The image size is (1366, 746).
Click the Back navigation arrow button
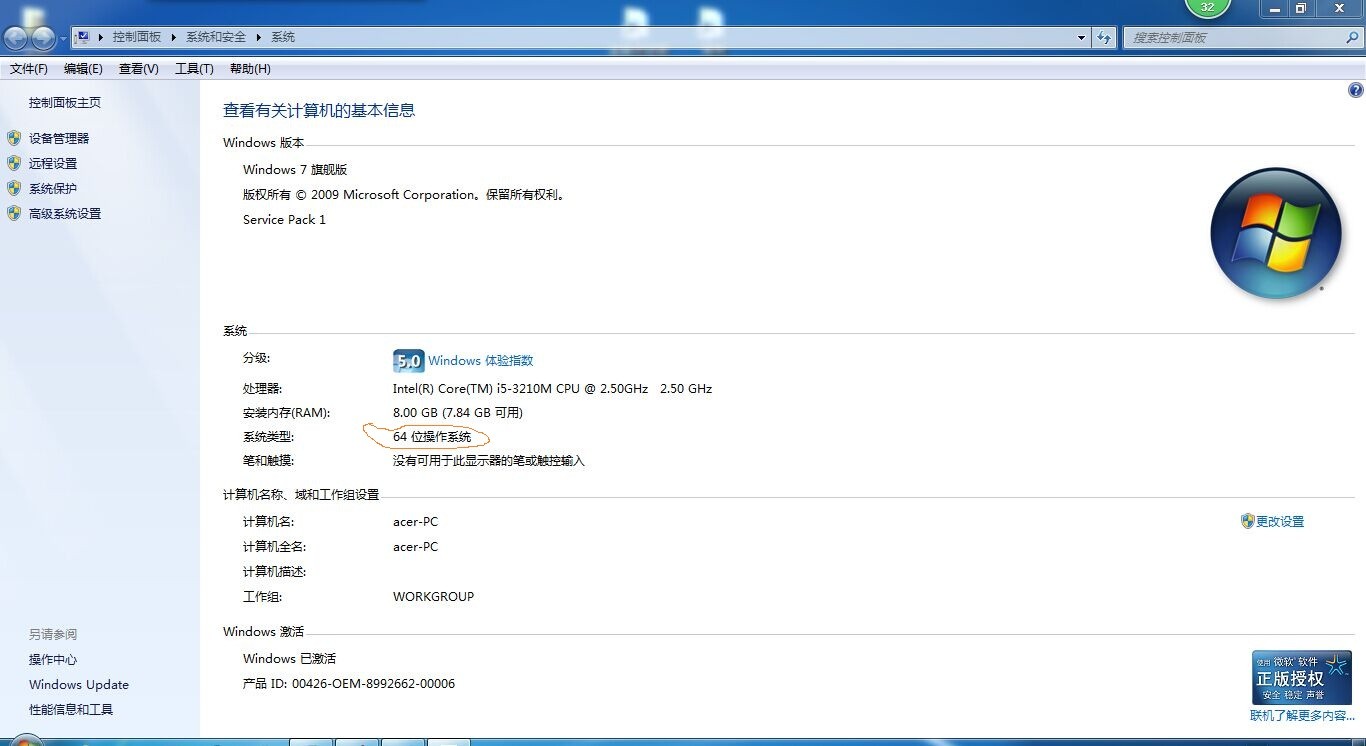[16, 38]
